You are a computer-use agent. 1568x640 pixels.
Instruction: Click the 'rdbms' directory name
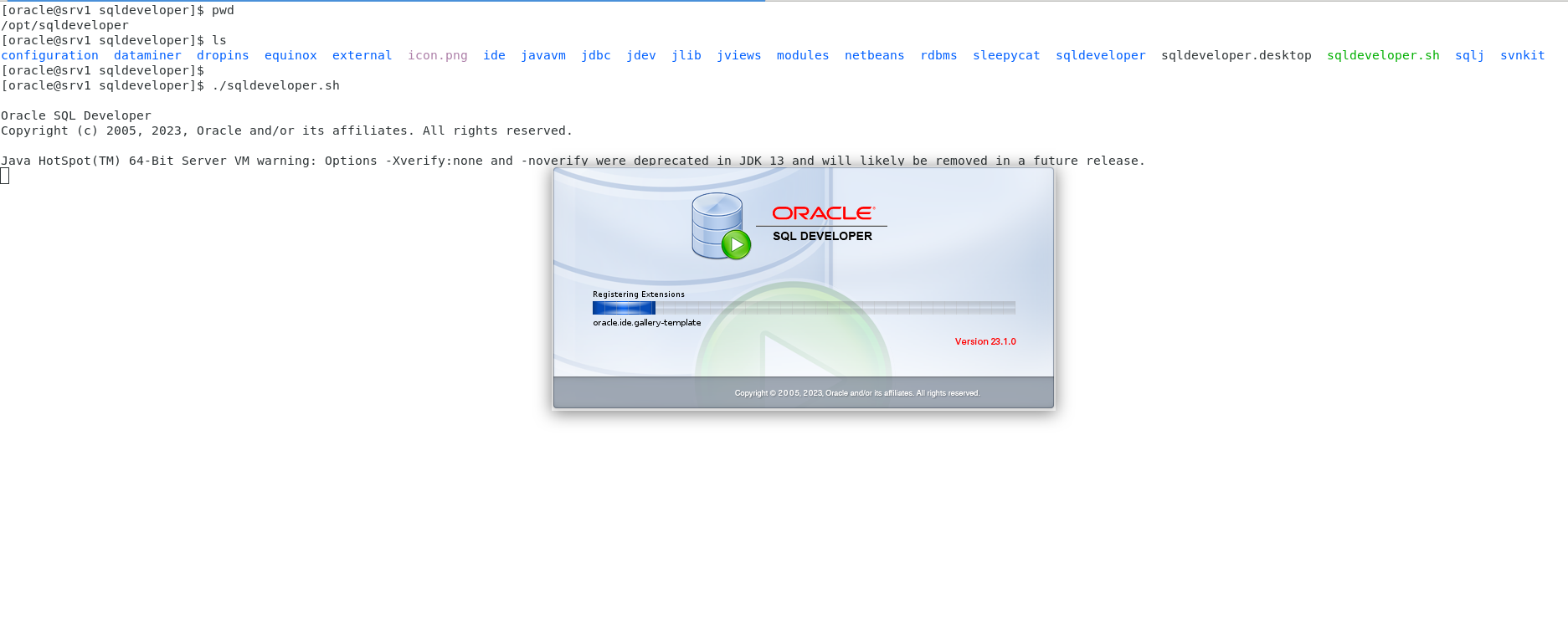click(x=938, y=55)
